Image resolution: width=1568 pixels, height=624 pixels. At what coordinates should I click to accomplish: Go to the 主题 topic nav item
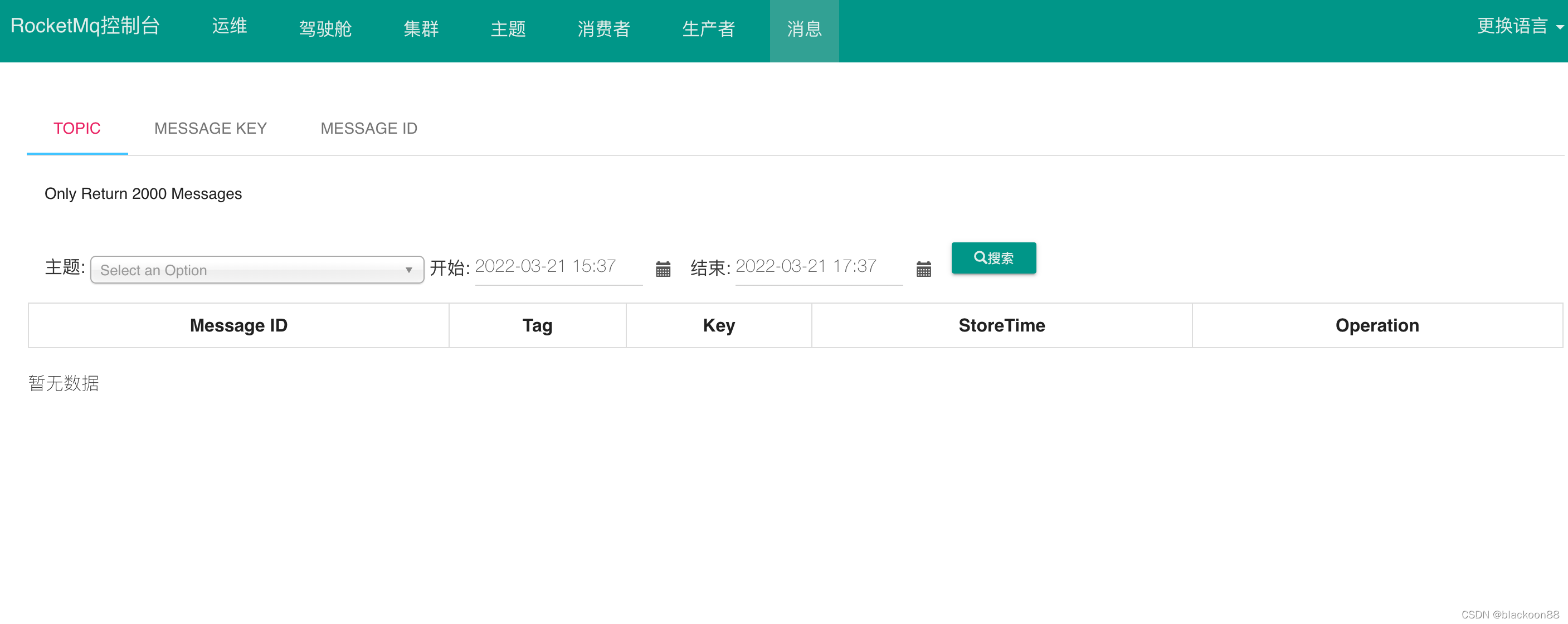[x=508, y=28]
